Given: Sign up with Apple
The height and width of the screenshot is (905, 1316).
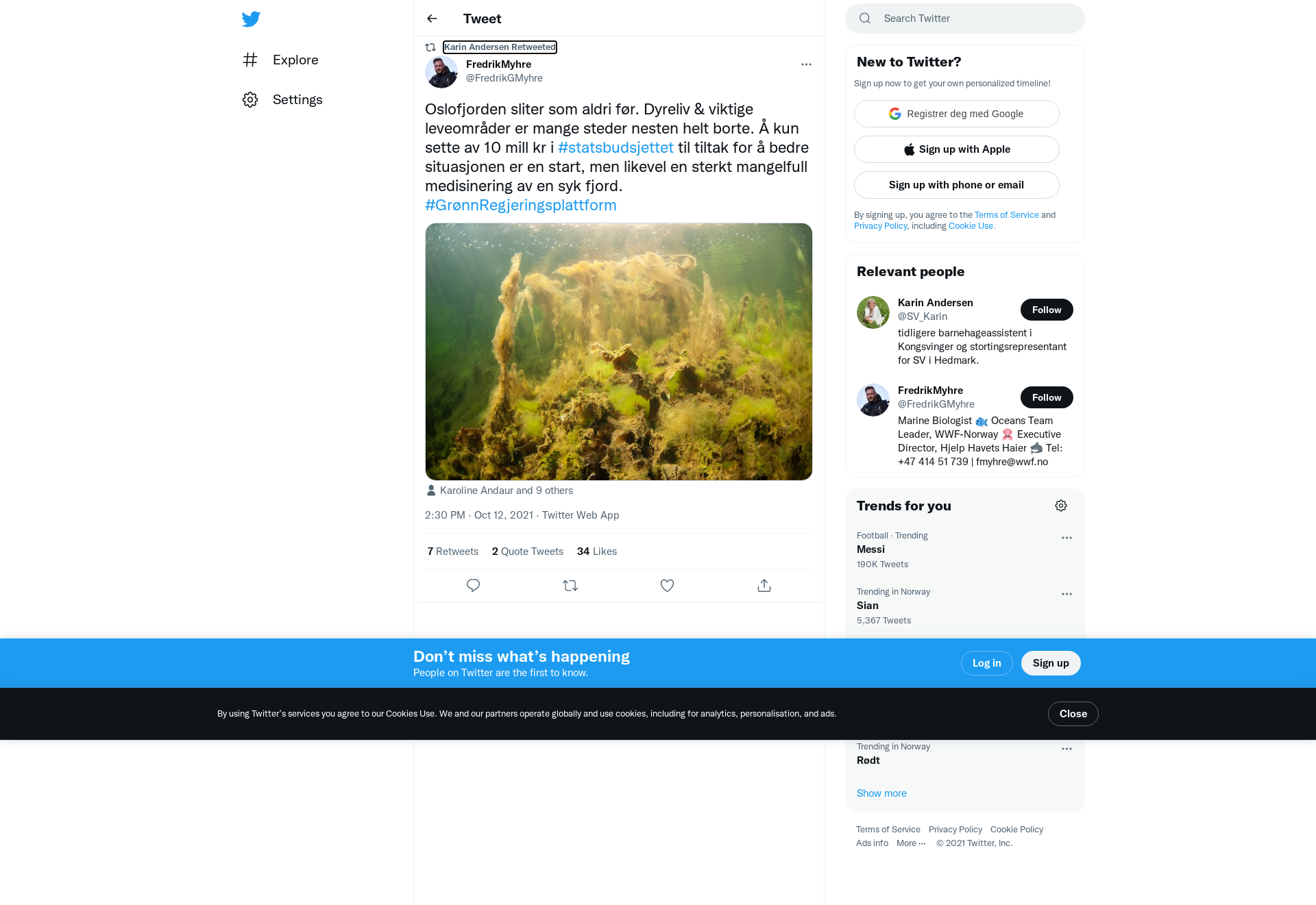Looking at the screenshot, I should tap(957, 149).
